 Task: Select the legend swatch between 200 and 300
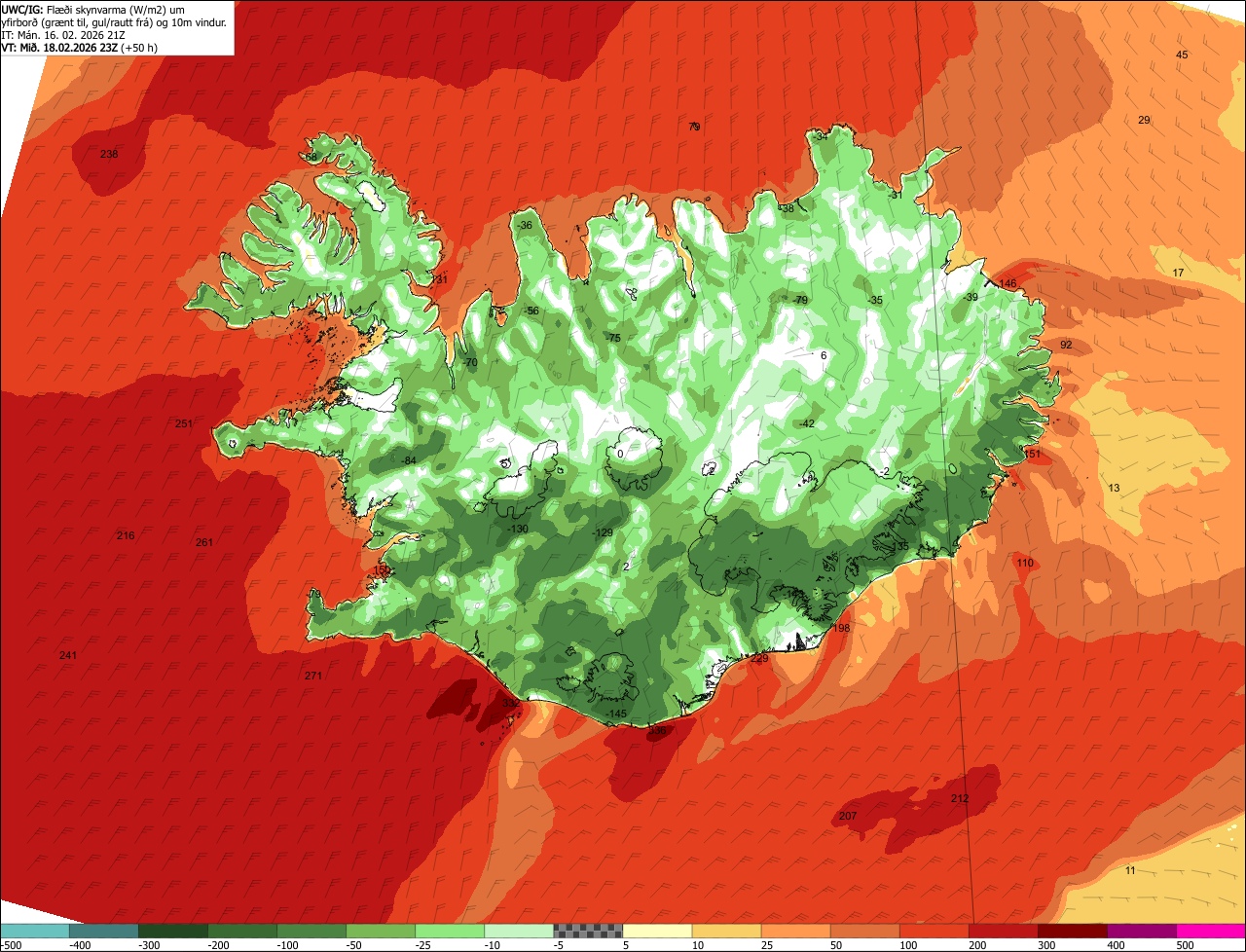1003,931
